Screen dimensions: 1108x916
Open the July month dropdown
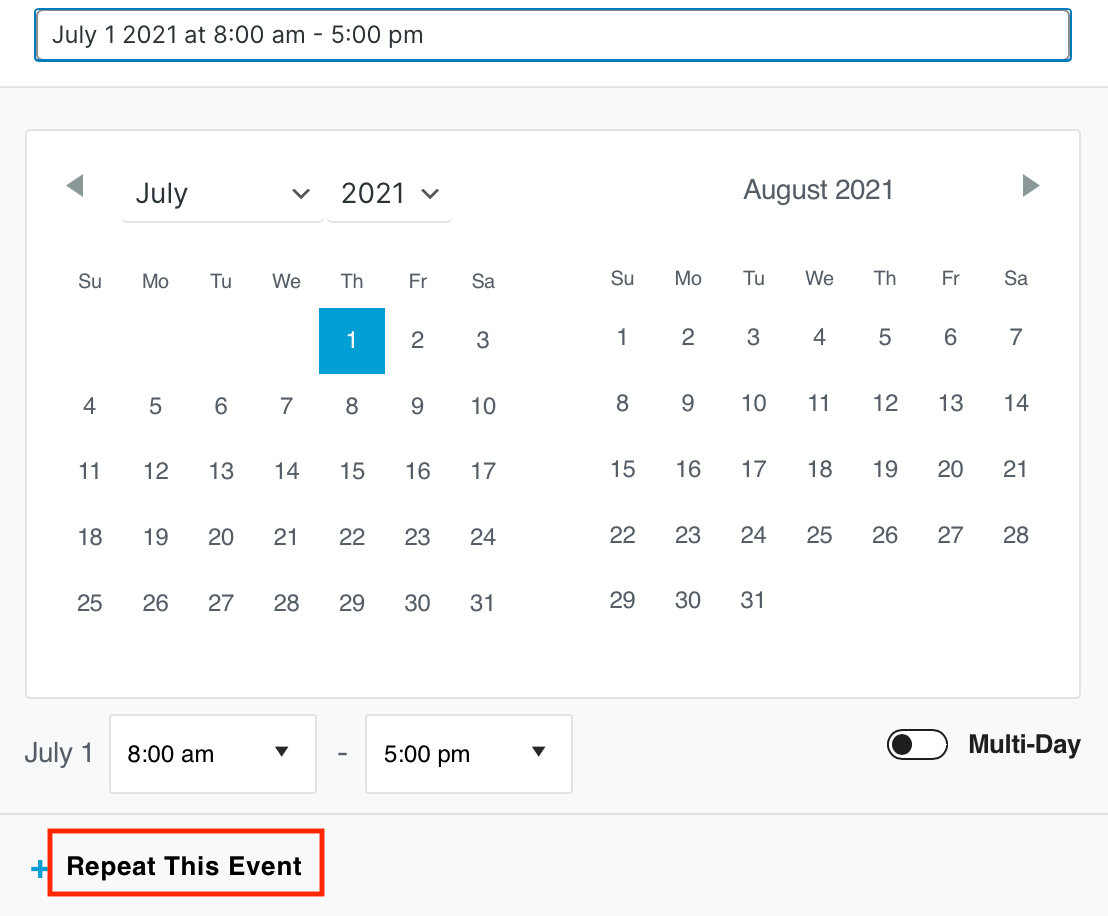[222, 193]
